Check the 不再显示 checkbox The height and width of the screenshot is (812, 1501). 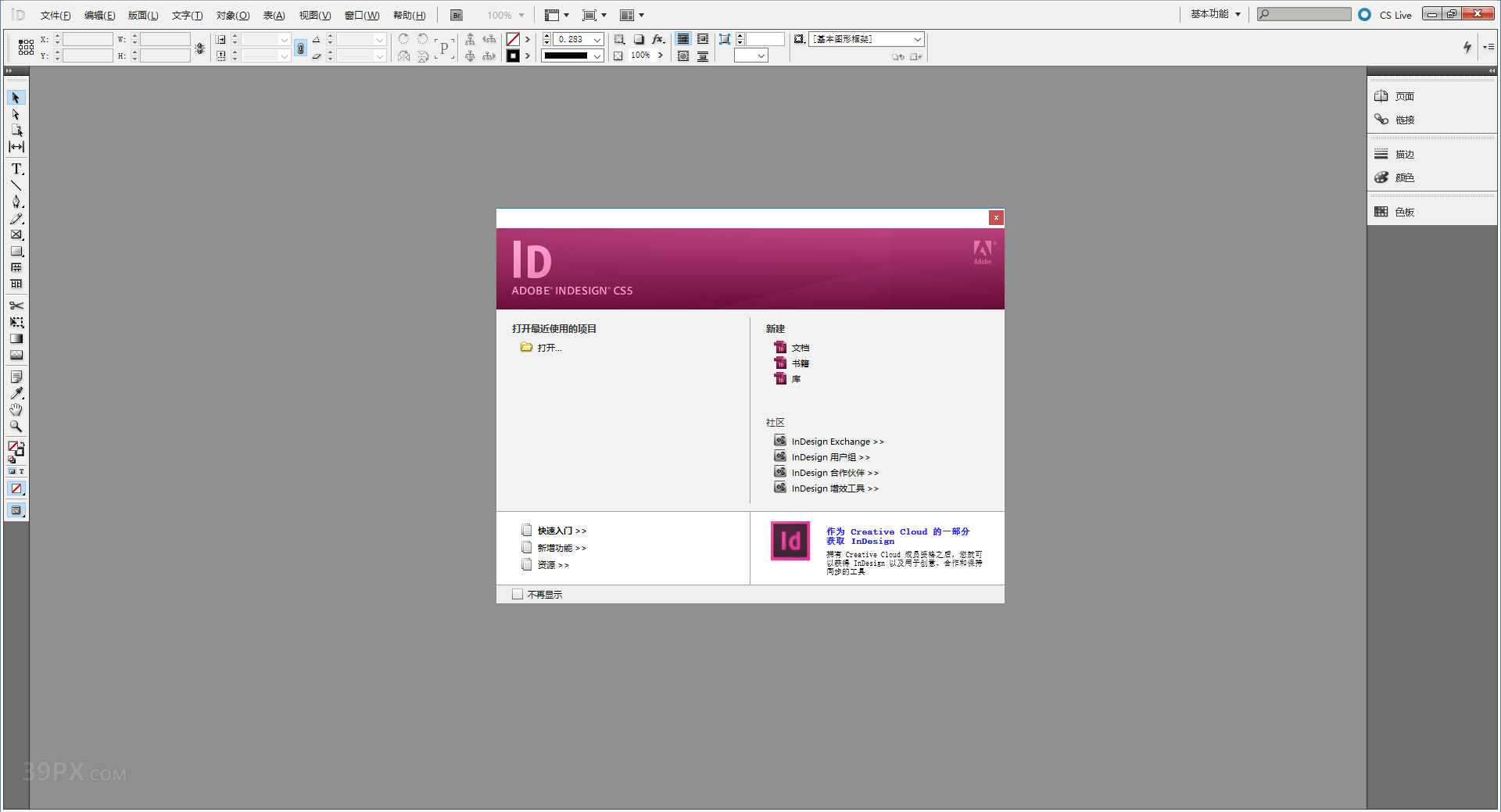point(517,594)
